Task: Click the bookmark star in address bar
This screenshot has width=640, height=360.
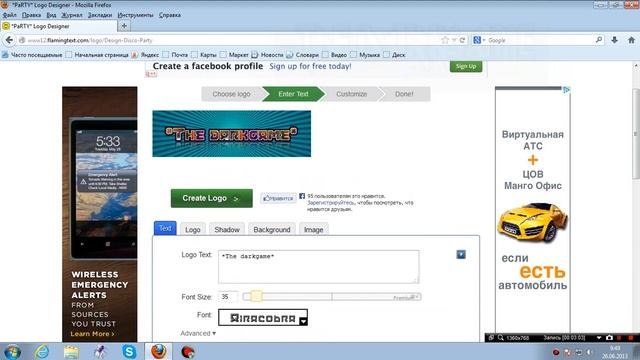Action: 445,40
